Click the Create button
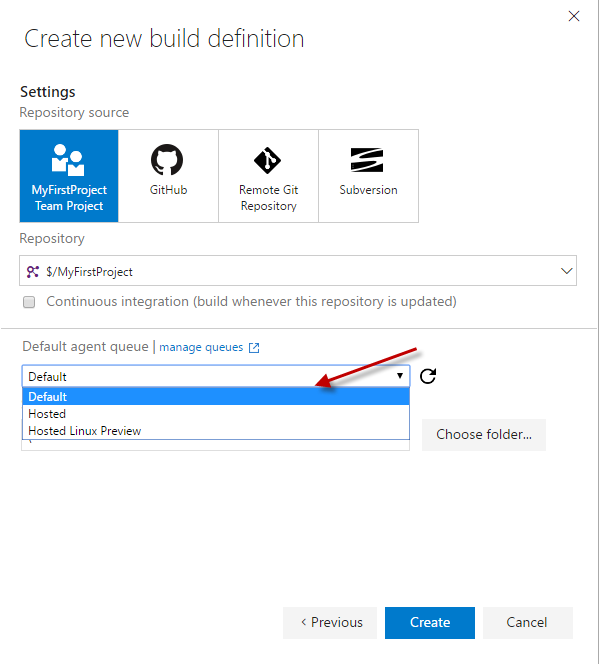Image resolution: width=599 pixels, height=664 pixels. pyautogui.click(x=430, y=622)
